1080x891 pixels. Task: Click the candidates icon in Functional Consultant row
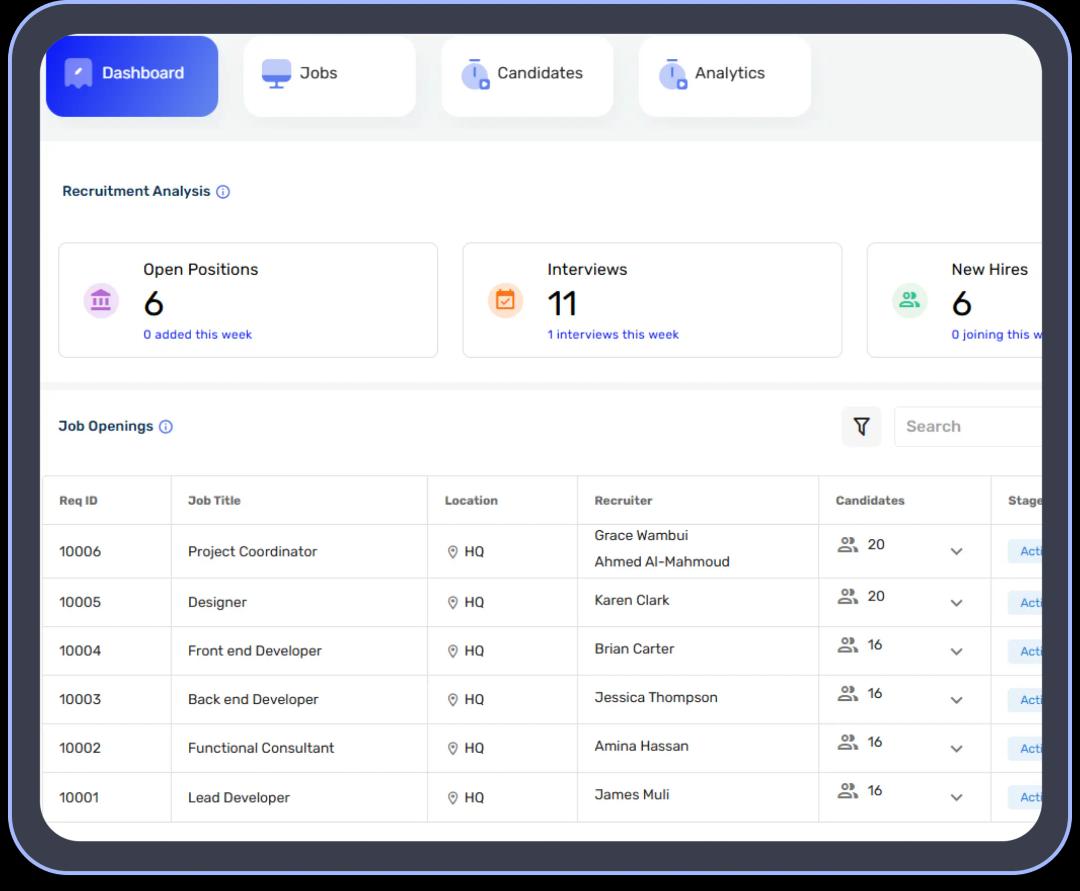[847, 742]
